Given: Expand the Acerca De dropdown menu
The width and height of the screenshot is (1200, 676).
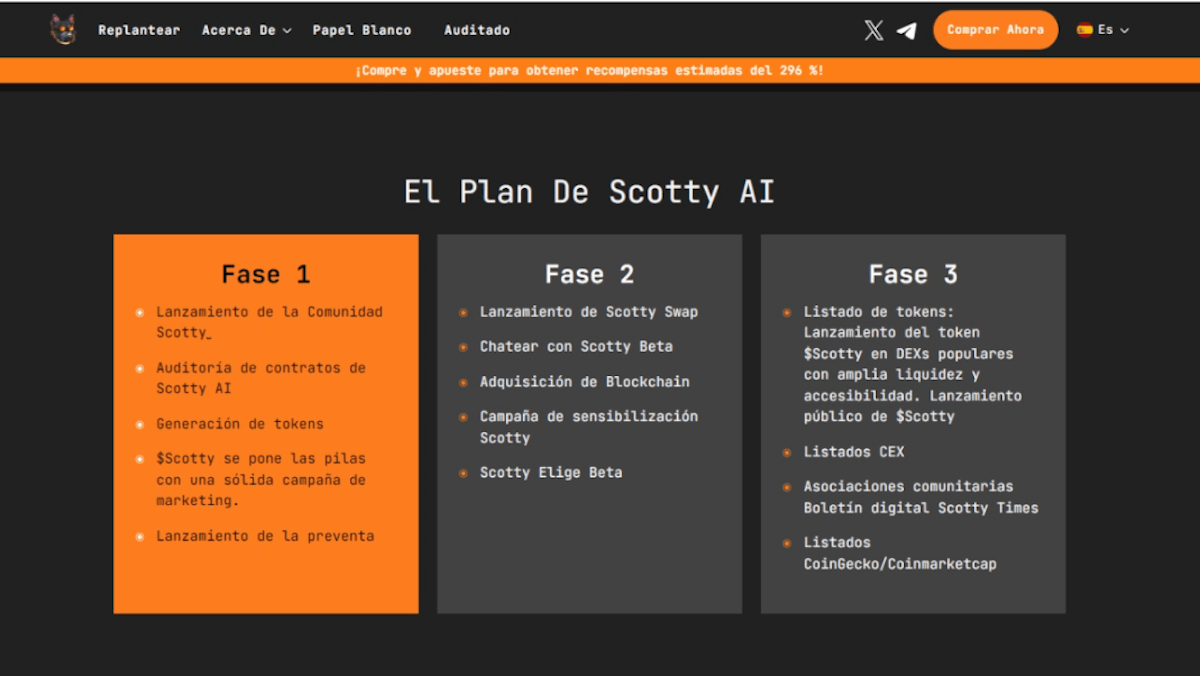Looking at the screenshot, I should [246, 30].
